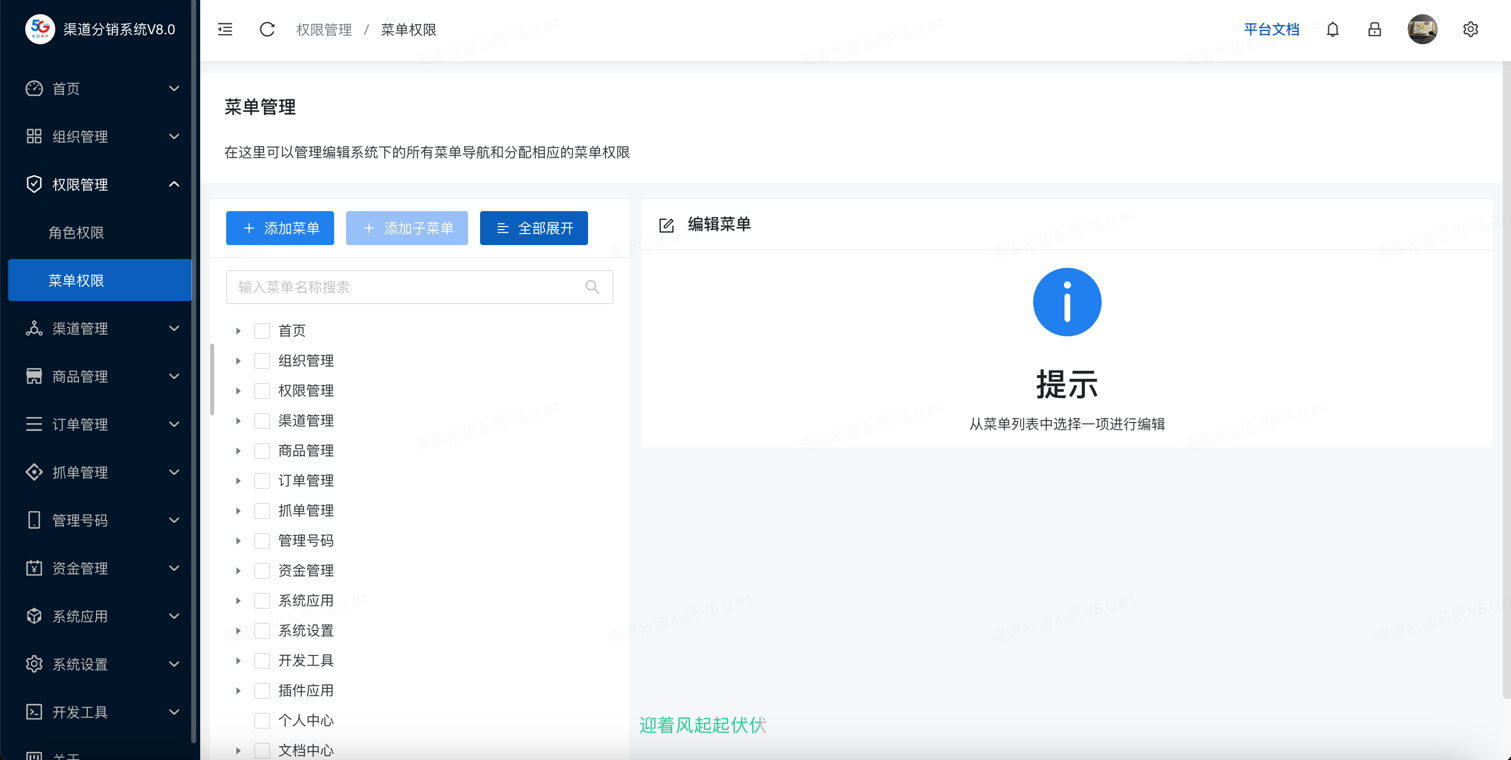Collapse the 权限管理 sidebar menu
Viewport: 1511px width, 760px height.
tap(100, 184)
